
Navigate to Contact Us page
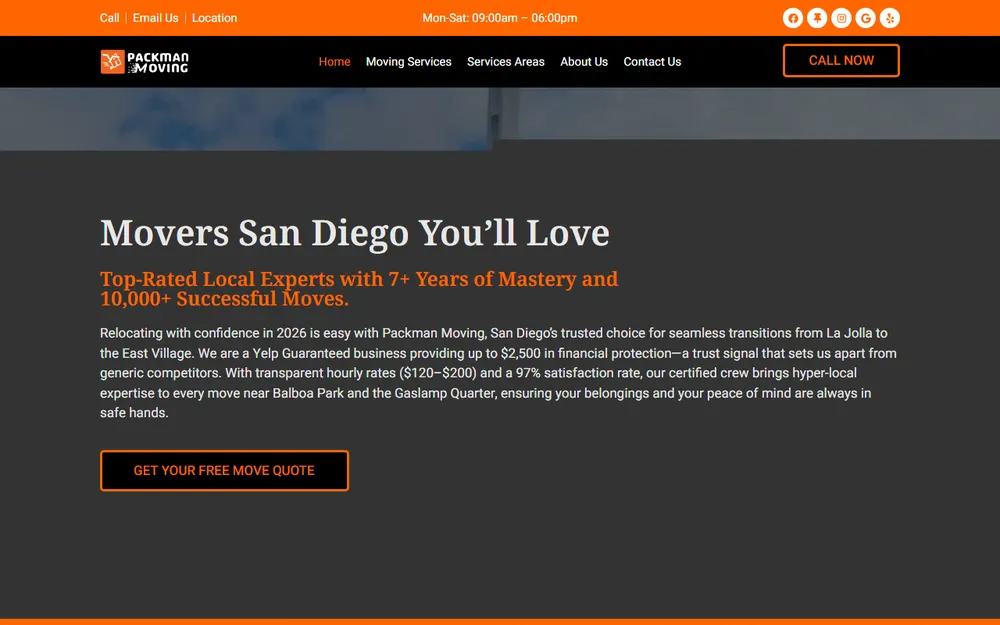coord(652,62)
